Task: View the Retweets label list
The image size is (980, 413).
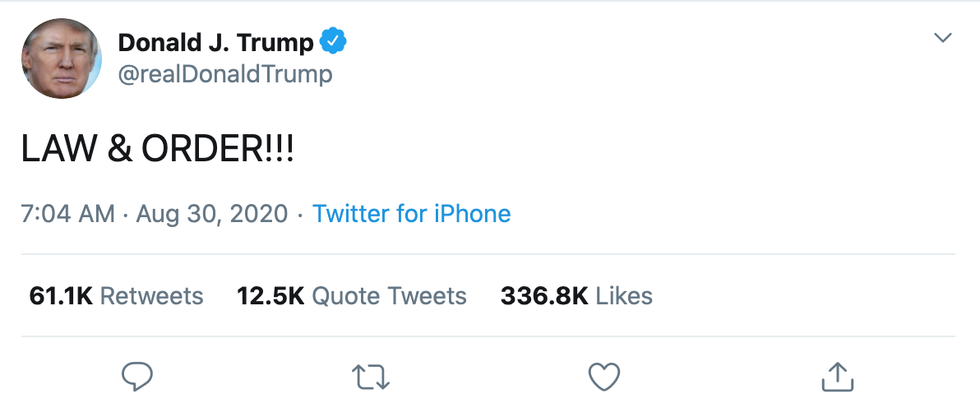Action: point(151,296)
